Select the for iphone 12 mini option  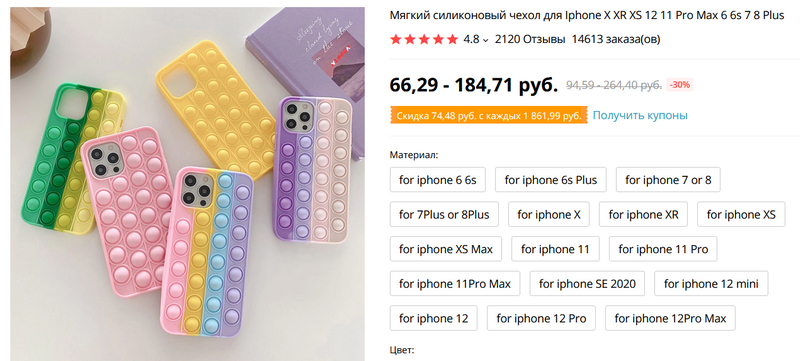[x=711, y=284]
